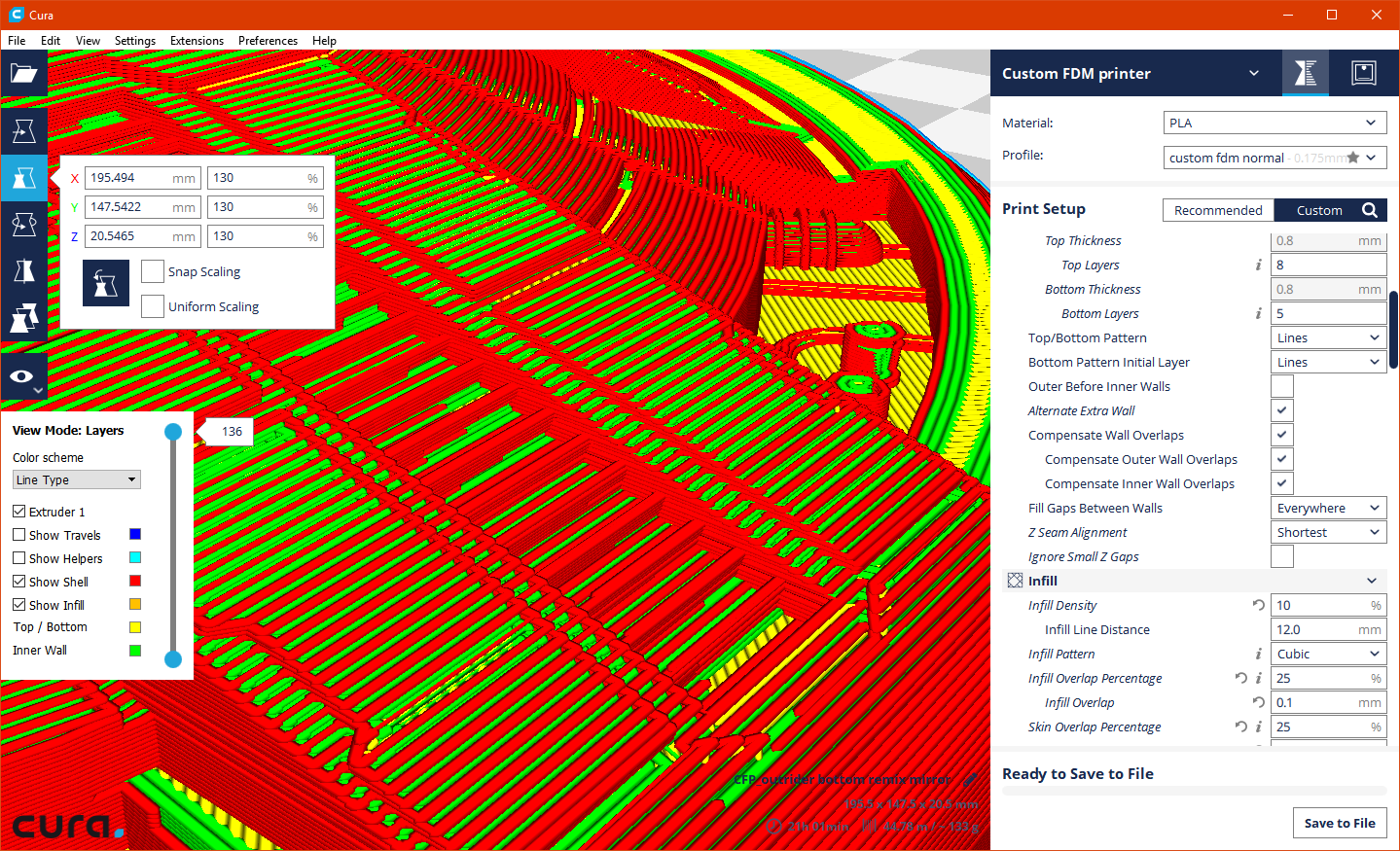Click the Infill Density value field
1400x851 pixels.
click(1328, 605)
